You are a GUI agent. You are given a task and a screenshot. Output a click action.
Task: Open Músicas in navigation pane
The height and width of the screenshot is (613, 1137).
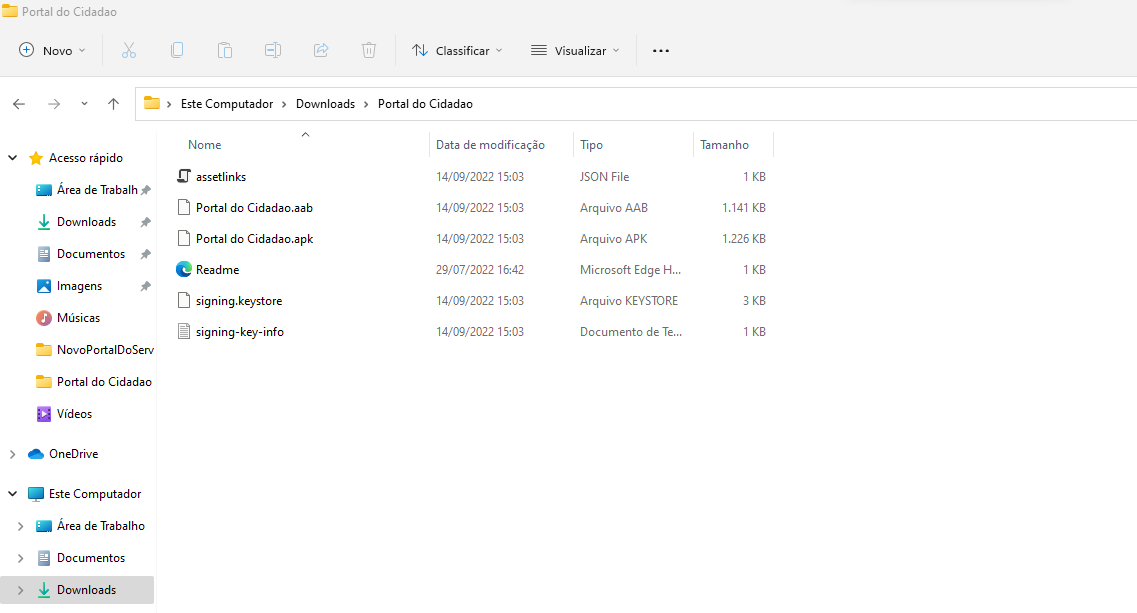78,318
